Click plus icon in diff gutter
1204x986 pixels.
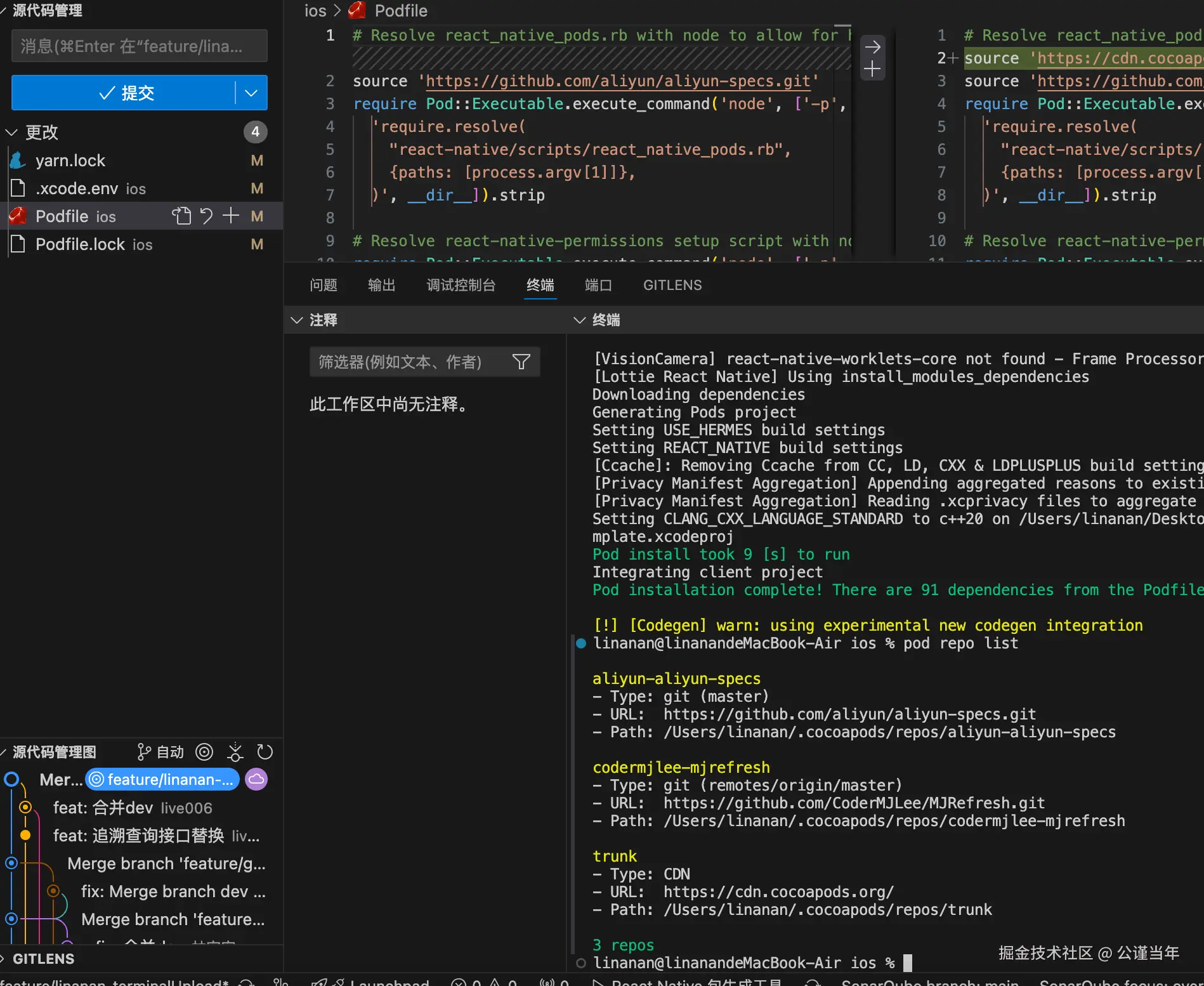872,69
